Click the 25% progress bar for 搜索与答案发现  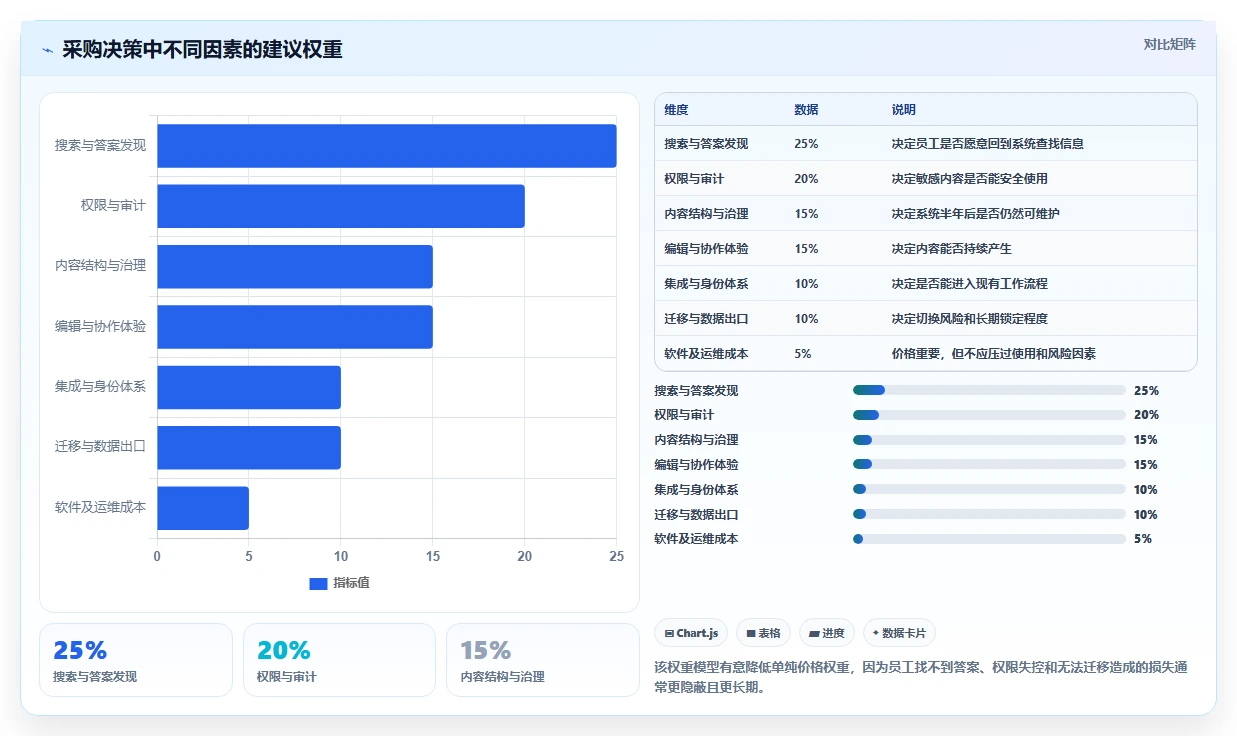989,390
